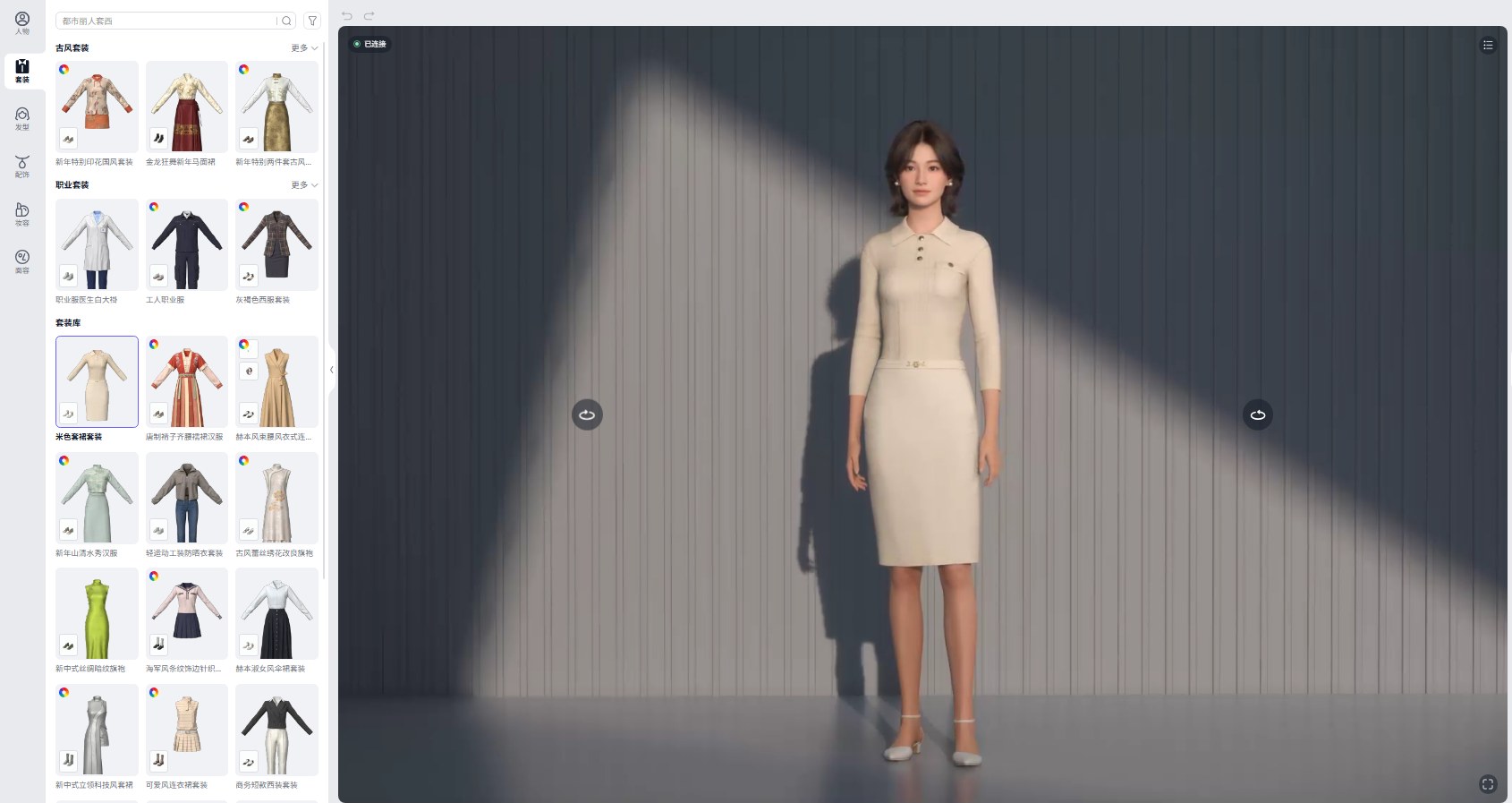The image size is (1512, 803).
Task: Toggle the fullscreen icon in the viewport
Action: [1488, 784]
